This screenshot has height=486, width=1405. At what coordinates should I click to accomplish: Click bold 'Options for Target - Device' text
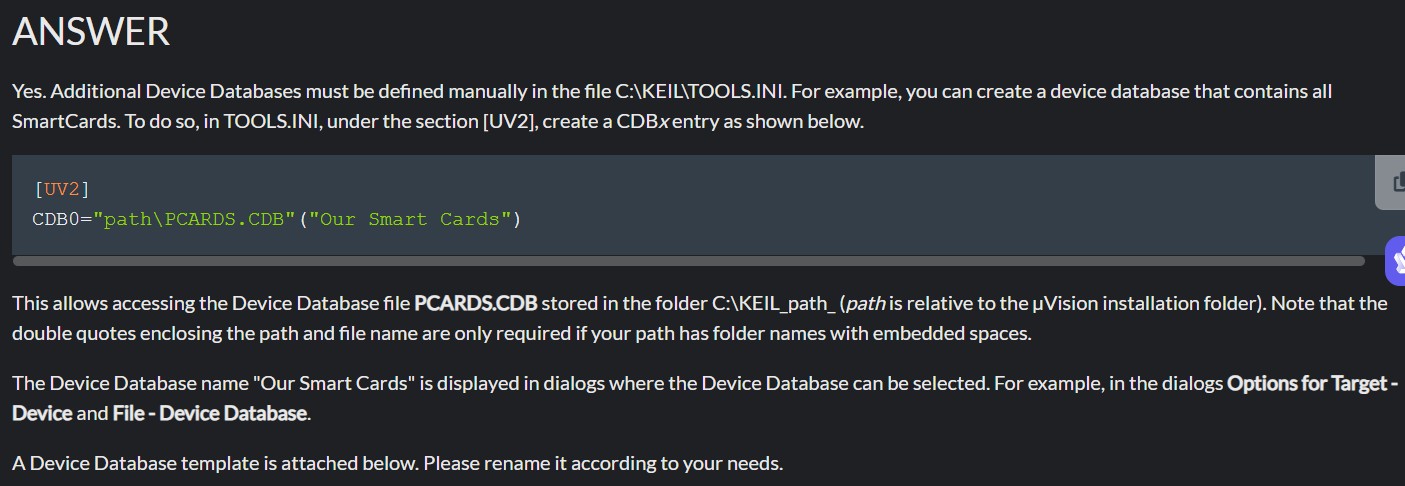[x=705, y=398]
